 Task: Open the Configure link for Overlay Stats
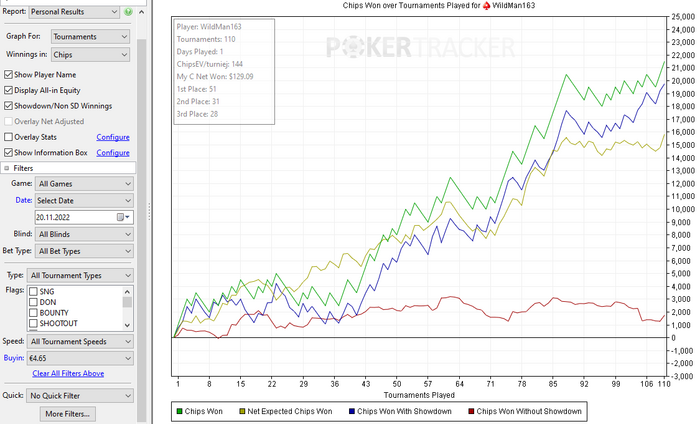[113, 137]
